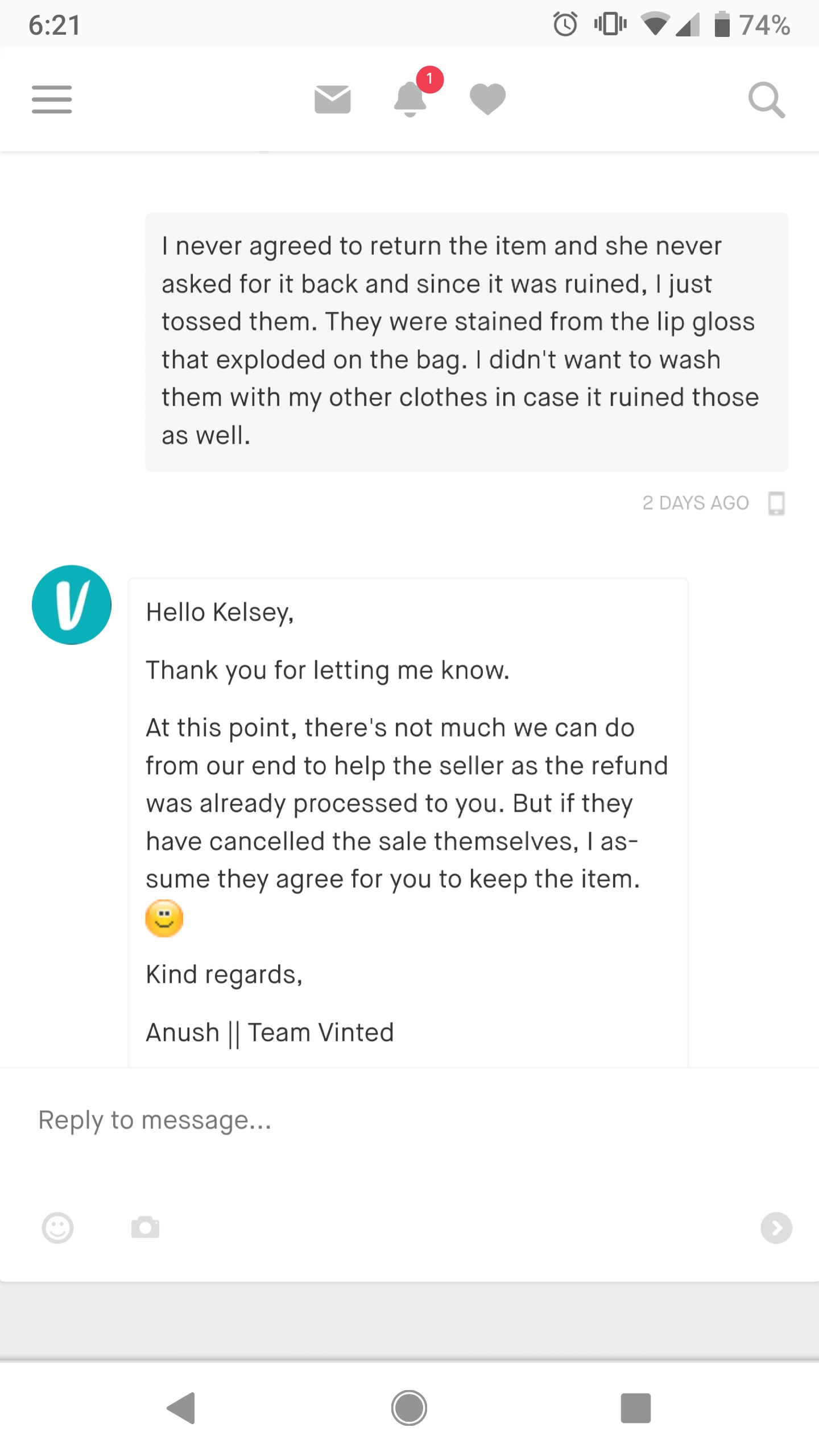Open the emoji picker for your reply

click(x=57, y=1228)
